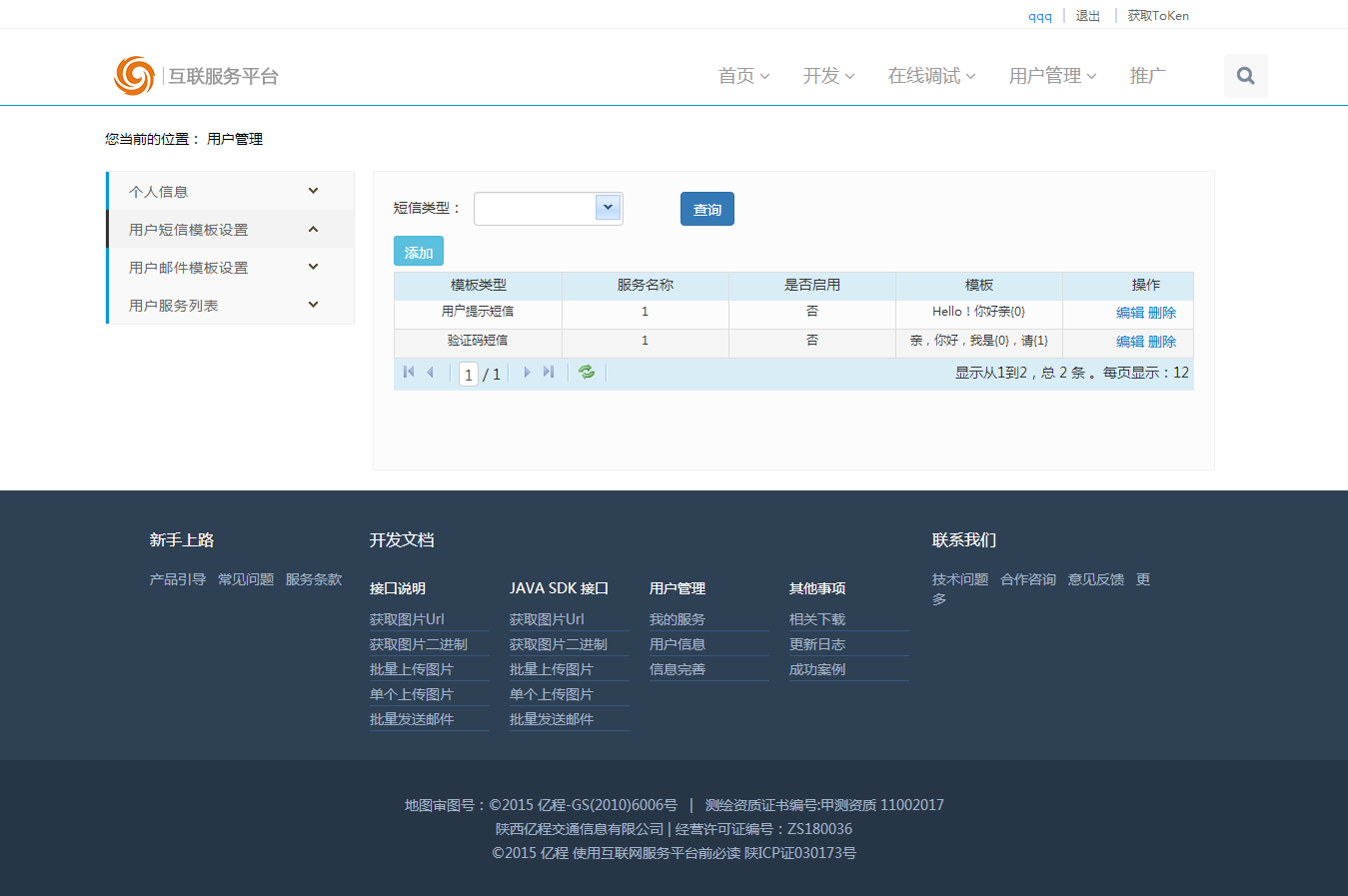Delete the 验证码短信 template row

coord(1162,342)
